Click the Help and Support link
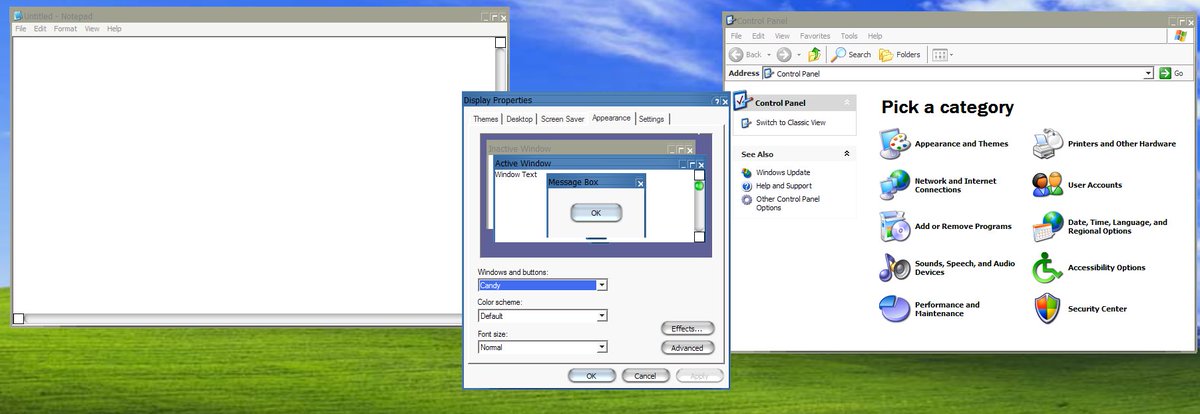 click(x=784, y=186)
